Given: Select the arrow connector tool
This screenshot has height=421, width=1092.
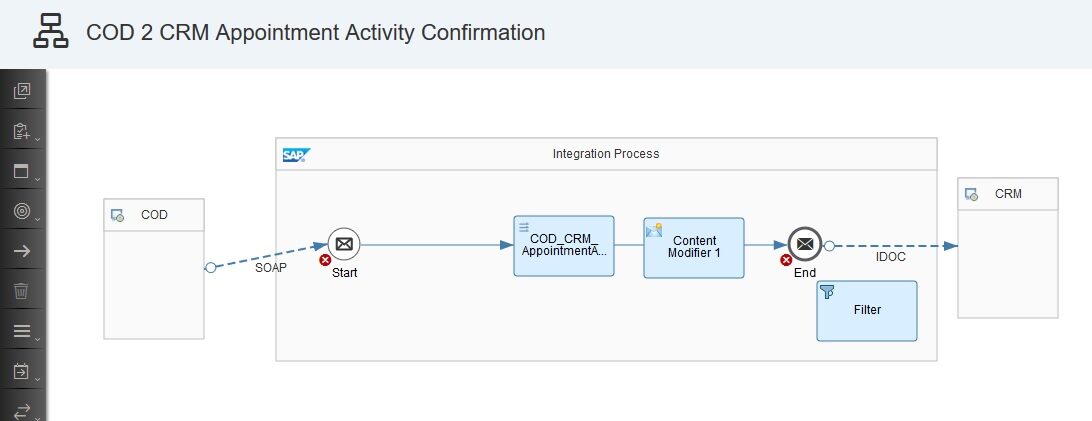Looking at the screenshot, I should pyautogui.click(x=22, y=251).
